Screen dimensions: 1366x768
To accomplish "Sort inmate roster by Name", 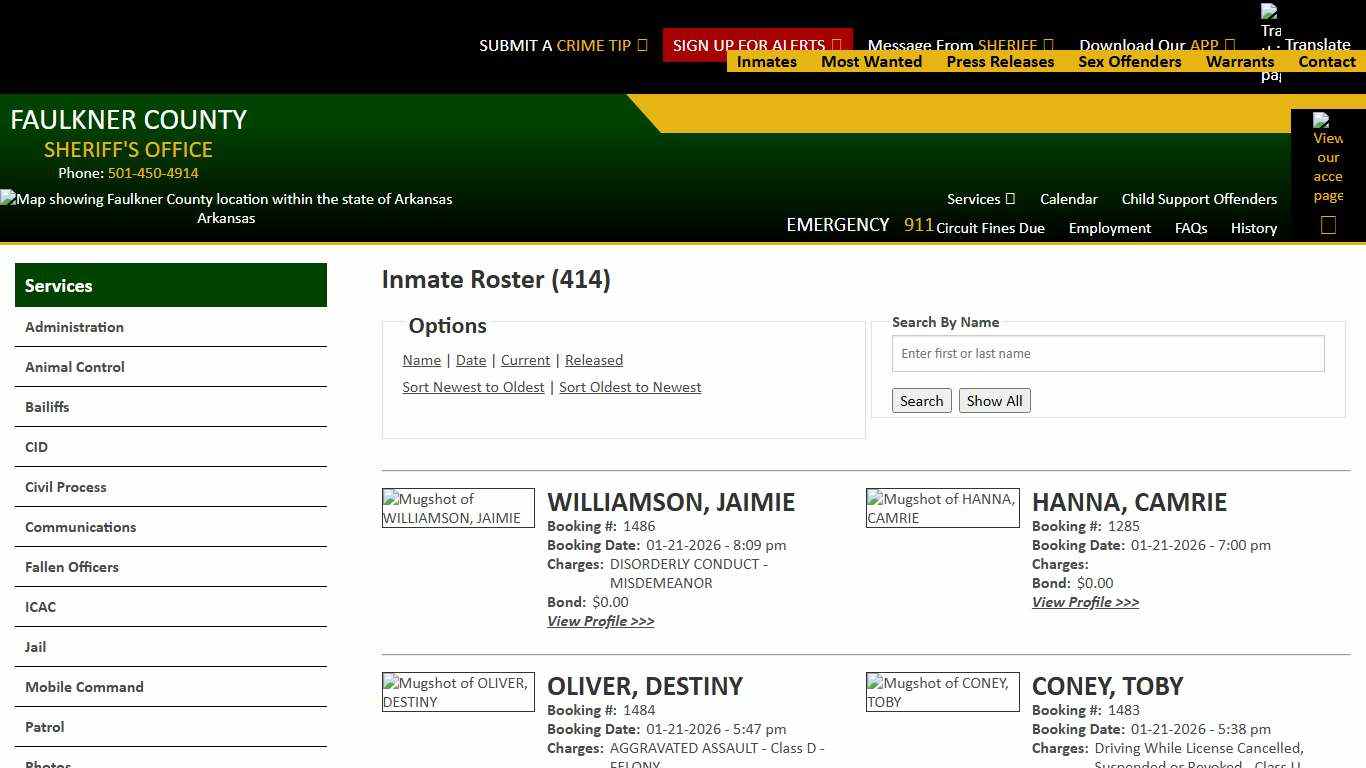I will (x=421, y=360).
